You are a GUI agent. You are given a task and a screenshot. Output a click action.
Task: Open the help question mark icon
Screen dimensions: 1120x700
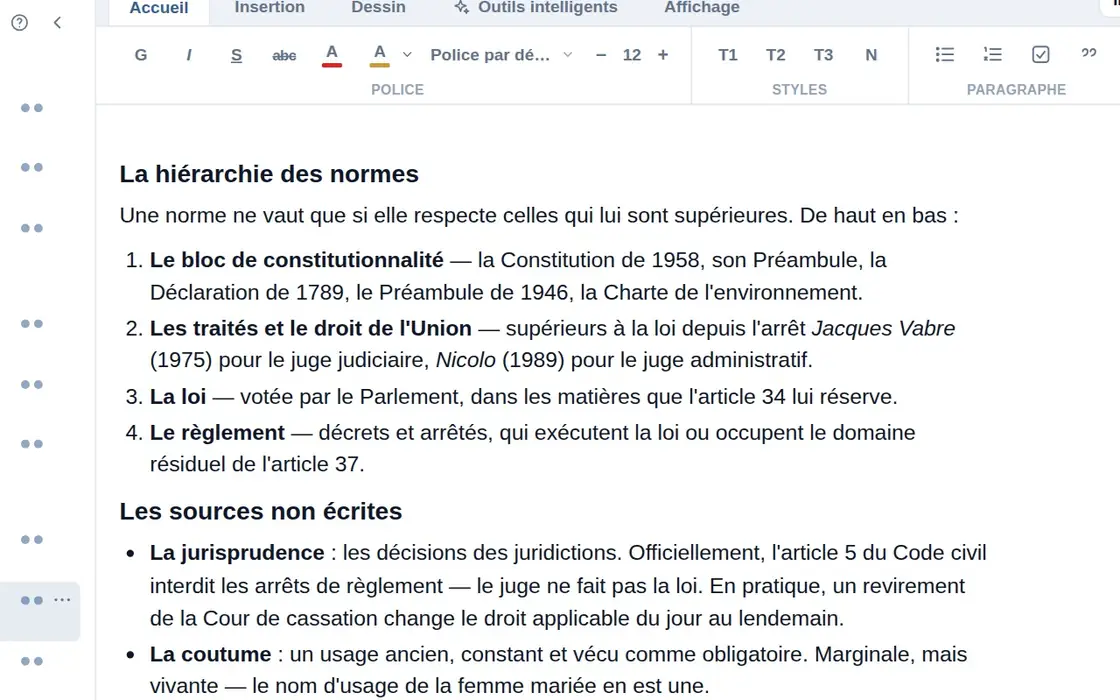tap(20, 23)
